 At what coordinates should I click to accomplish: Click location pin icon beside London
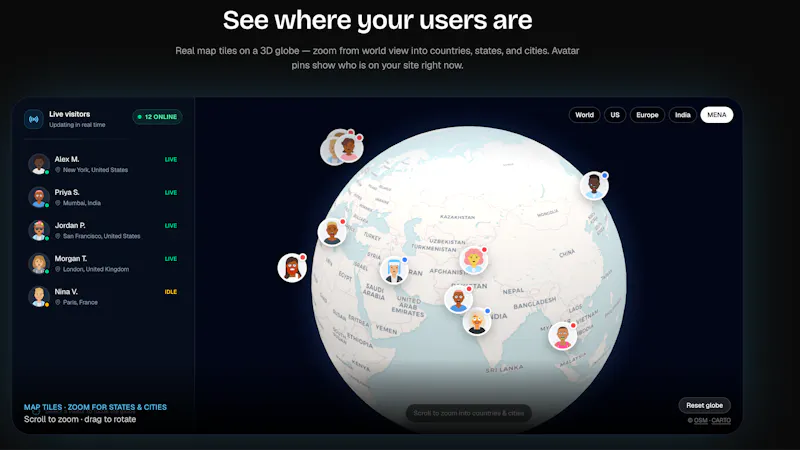tap(58, 269)
